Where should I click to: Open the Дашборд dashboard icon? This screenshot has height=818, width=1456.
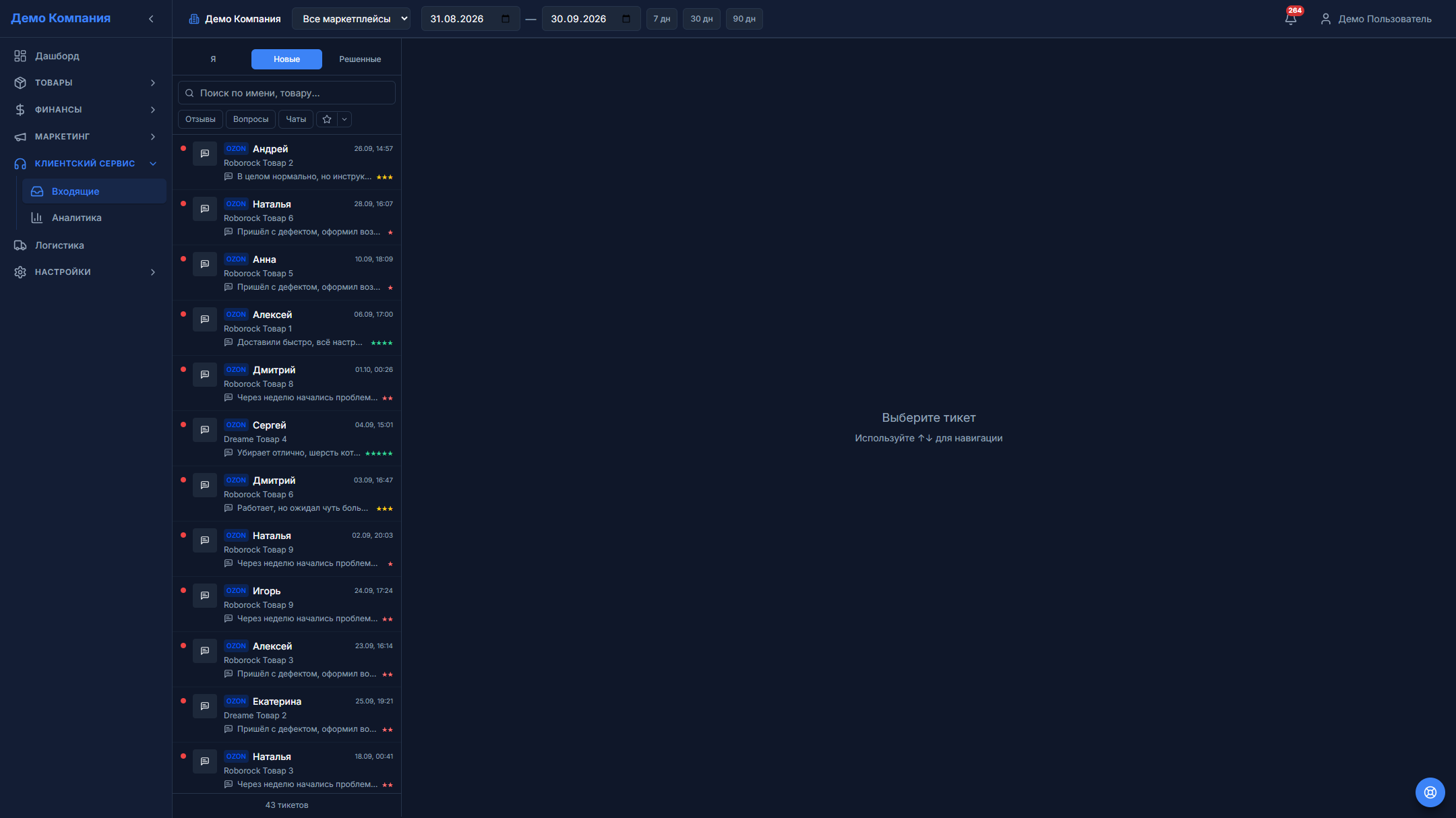tap(20, 56)
